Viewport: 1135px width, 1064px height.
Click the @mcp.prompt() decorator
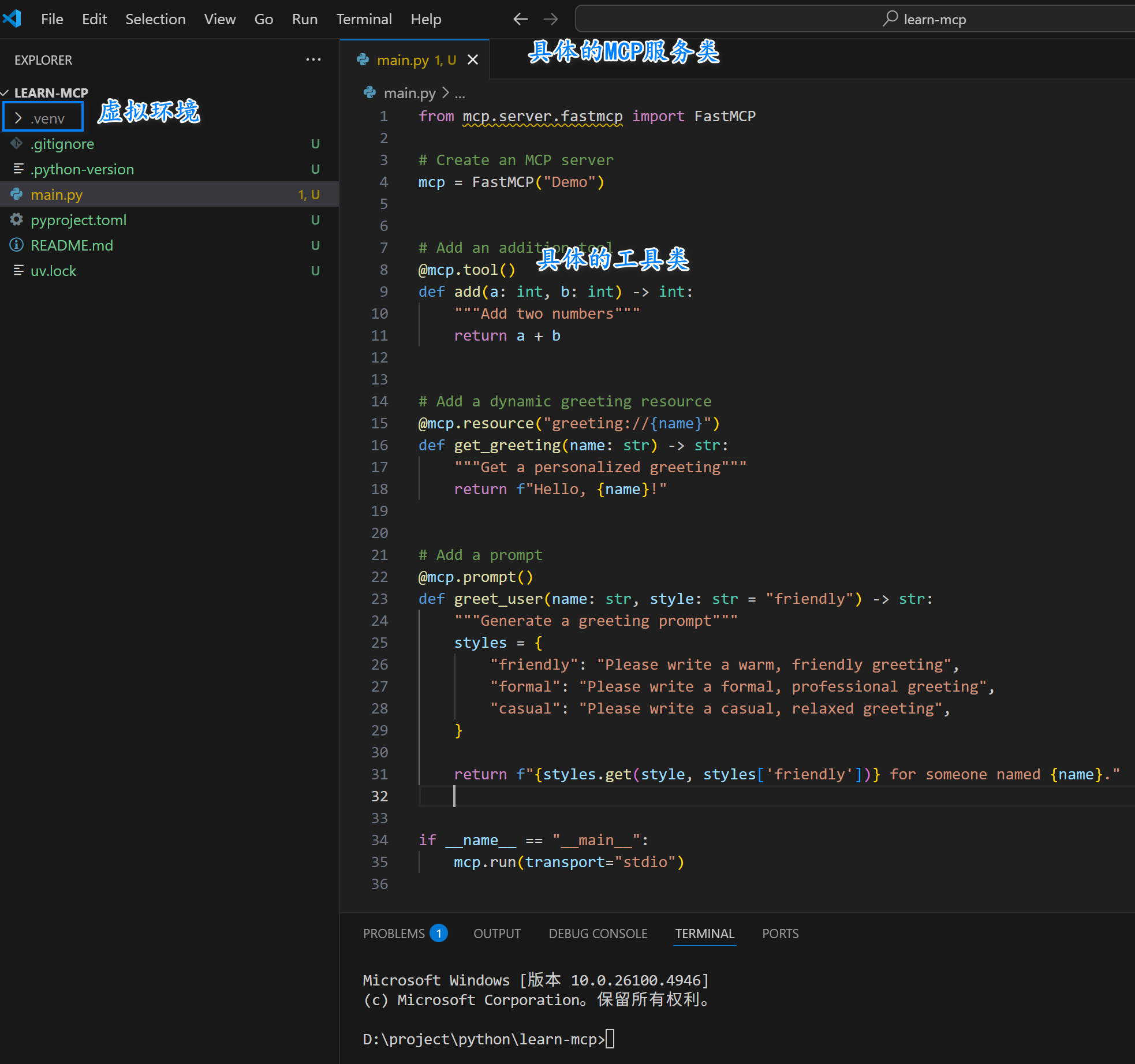(476, 577)
